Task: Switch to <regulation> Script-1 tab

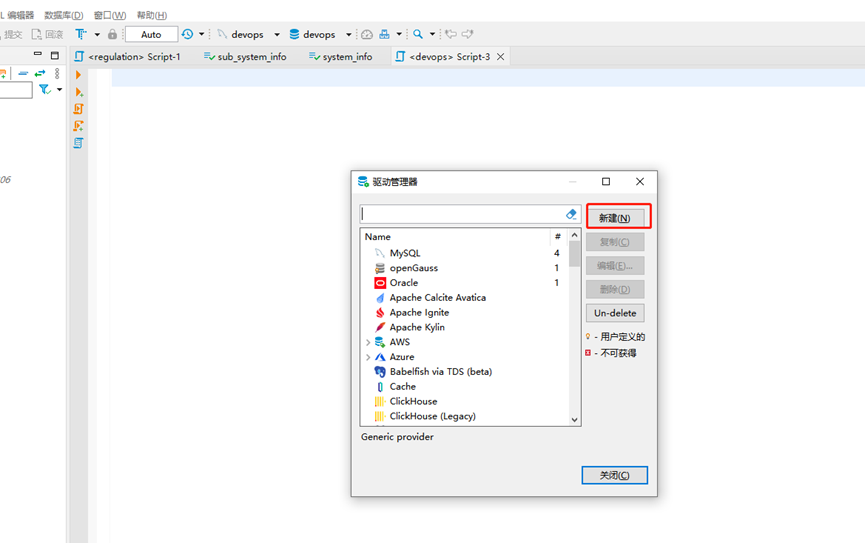Action: [x=127, y=56]
